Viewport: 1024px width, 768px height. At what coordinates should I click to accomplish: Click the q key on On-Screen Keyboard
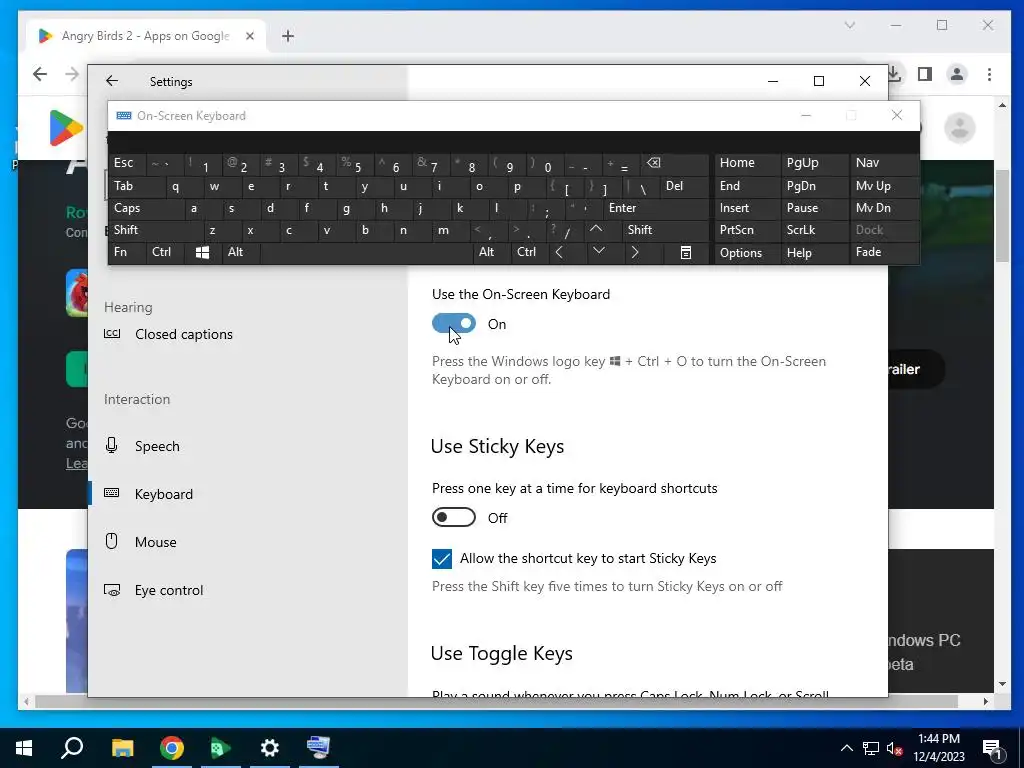point(176,187)
